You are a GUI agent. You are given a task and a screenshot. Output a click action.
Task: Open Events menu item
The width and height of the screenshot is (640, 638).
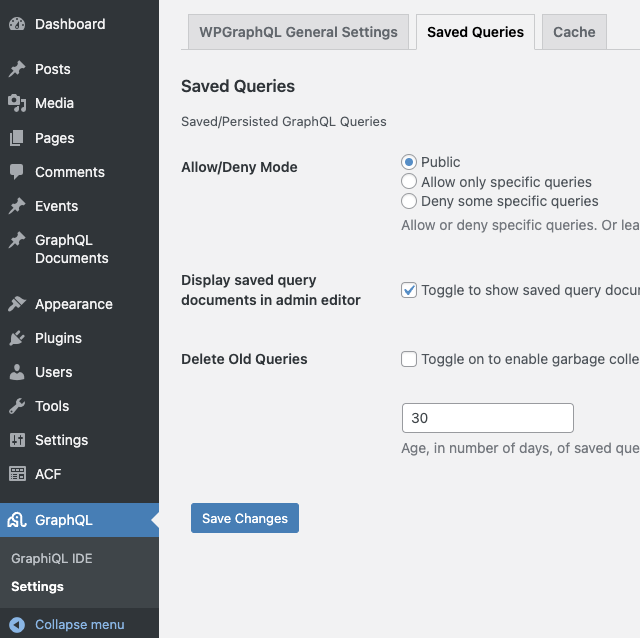click(80, 206)
